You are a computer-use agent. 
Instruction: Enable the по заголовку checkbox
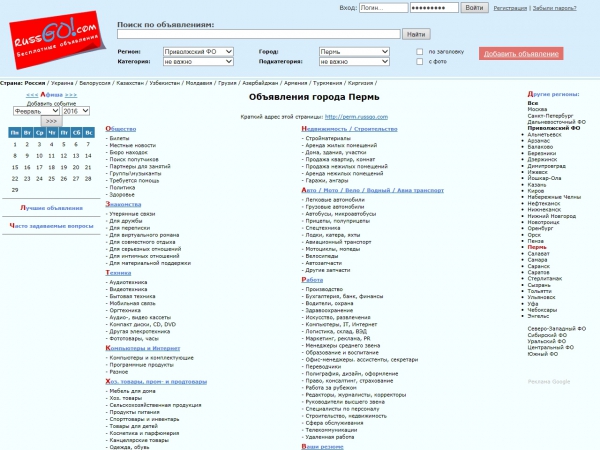(420, 52)
